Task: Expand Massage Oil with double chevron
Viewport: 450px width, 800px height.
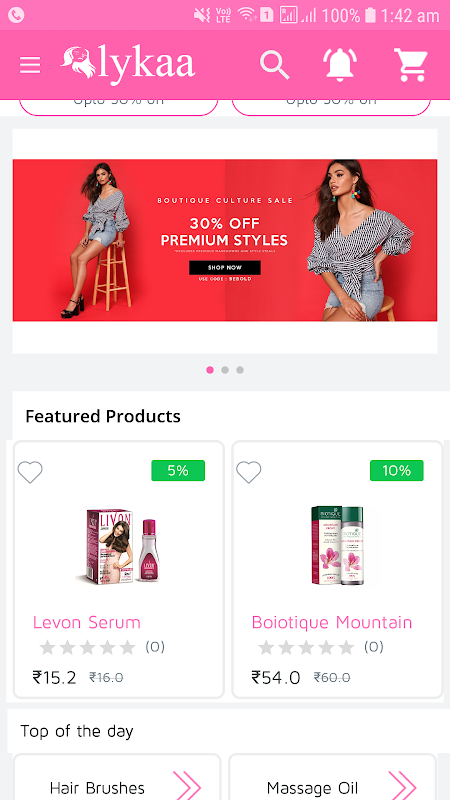Action: (x=403, y=785)
